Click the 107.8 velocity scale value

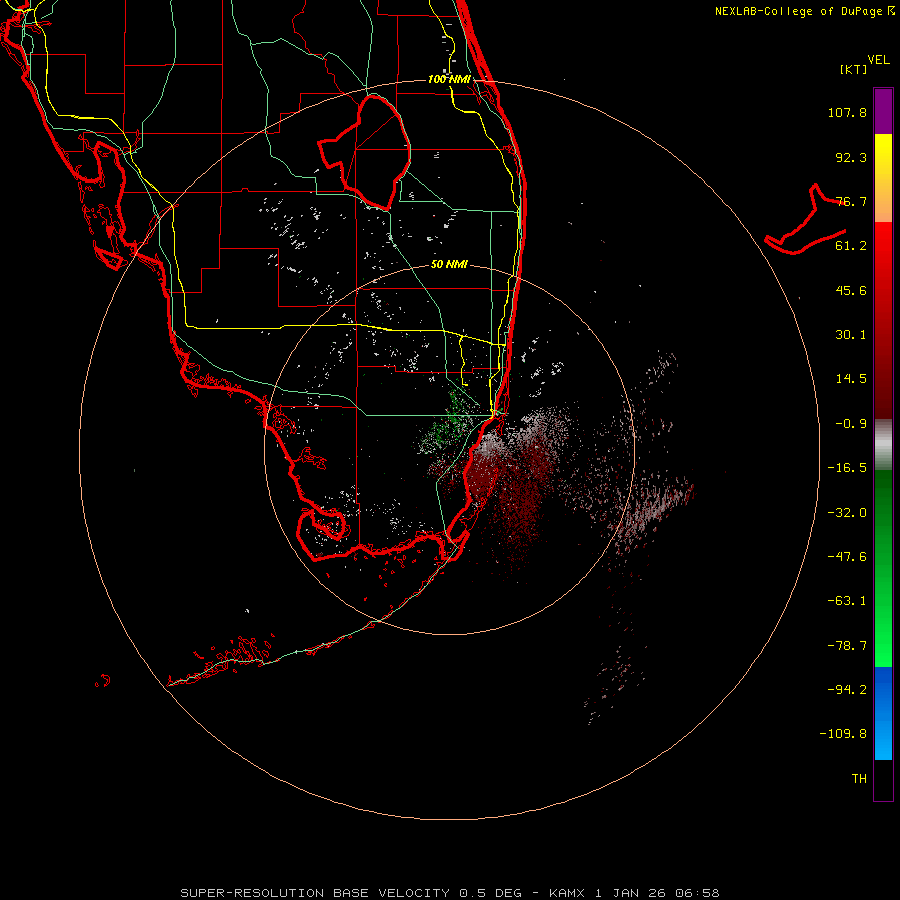pyautogui.click(x=847, y=112)
